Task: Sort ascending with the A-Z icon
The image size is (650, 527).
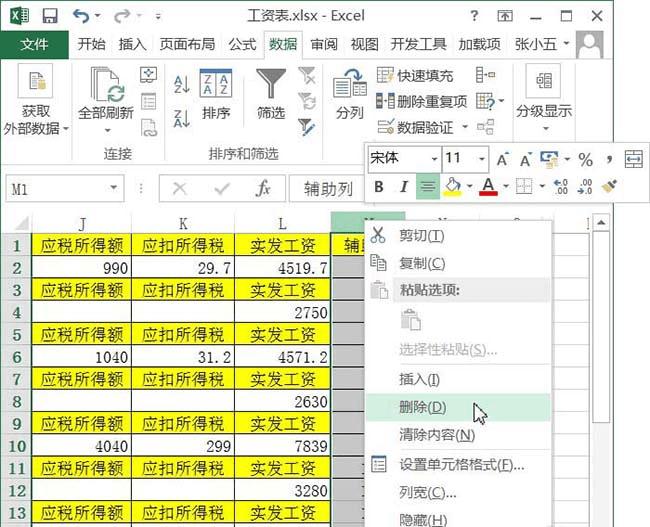Action: (182, 84)
